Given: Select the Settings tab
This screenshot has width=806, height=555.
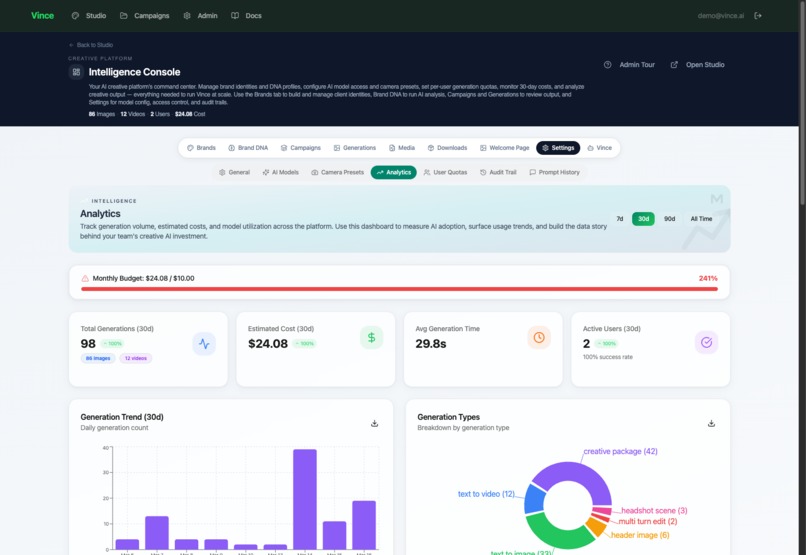Looking at the screenshot, I should (x=558, y=148).
